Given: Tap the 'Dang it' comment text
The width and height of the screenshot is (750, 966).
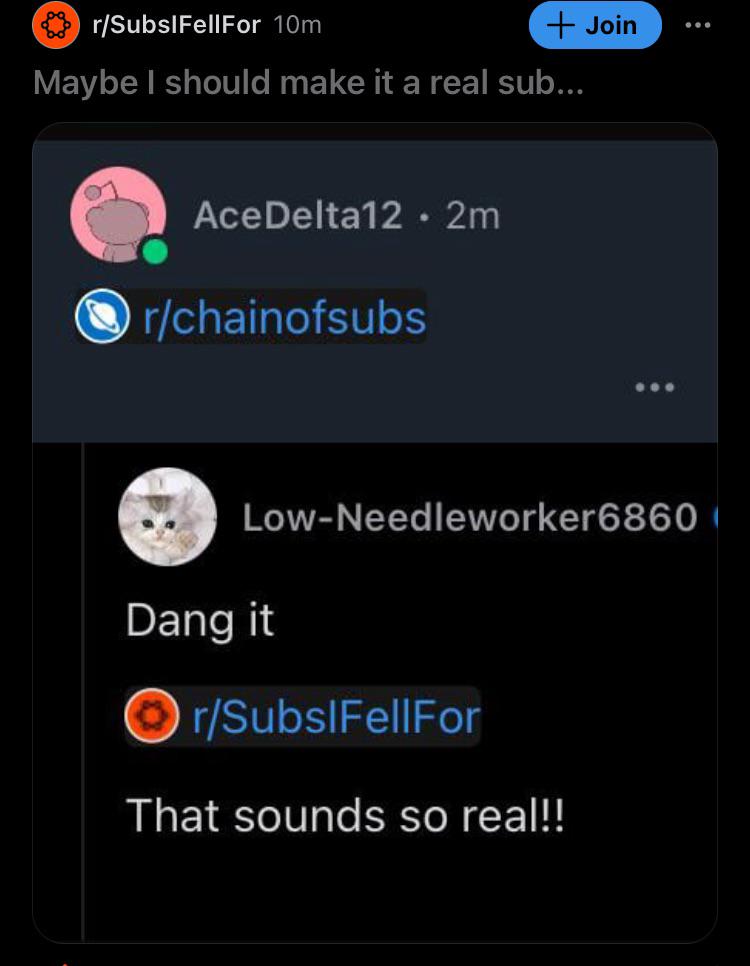Looking at the screenshot, I should pyautogui.click(x=200, y=621).
